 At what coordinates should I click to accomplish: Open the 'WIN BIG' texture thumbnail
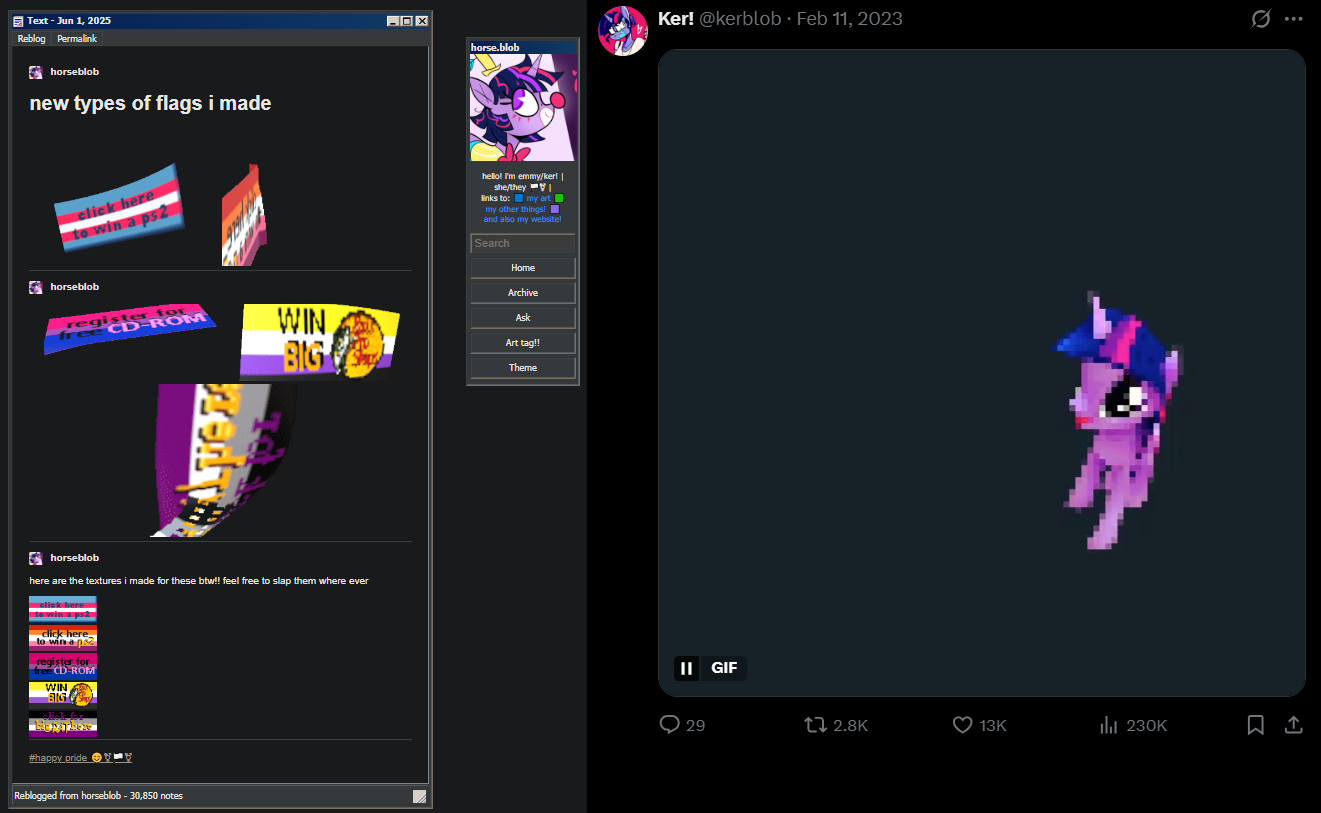coord(63,694)
